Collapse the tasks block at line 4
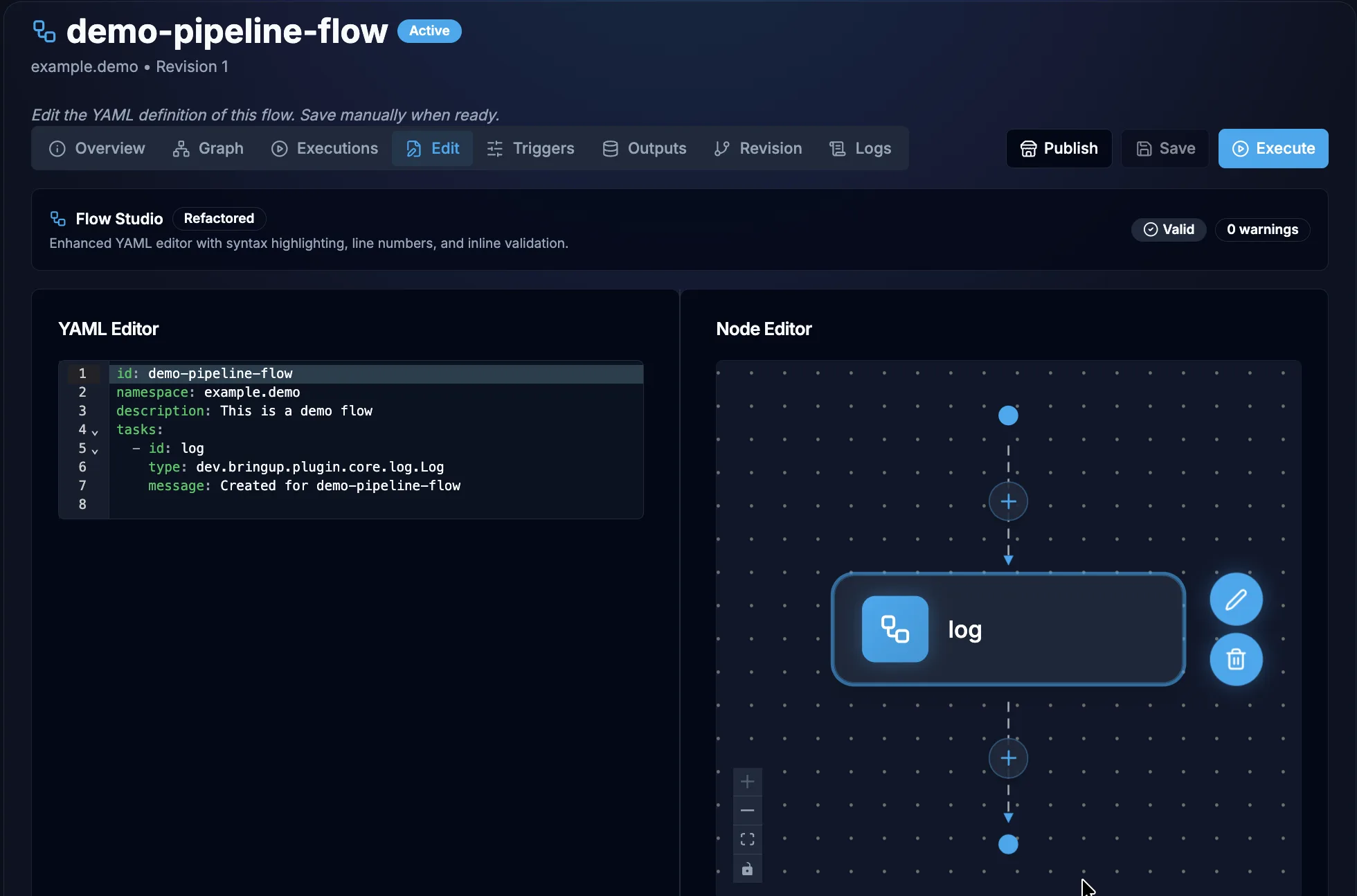The image size is (1357, 896). (95, 432)
